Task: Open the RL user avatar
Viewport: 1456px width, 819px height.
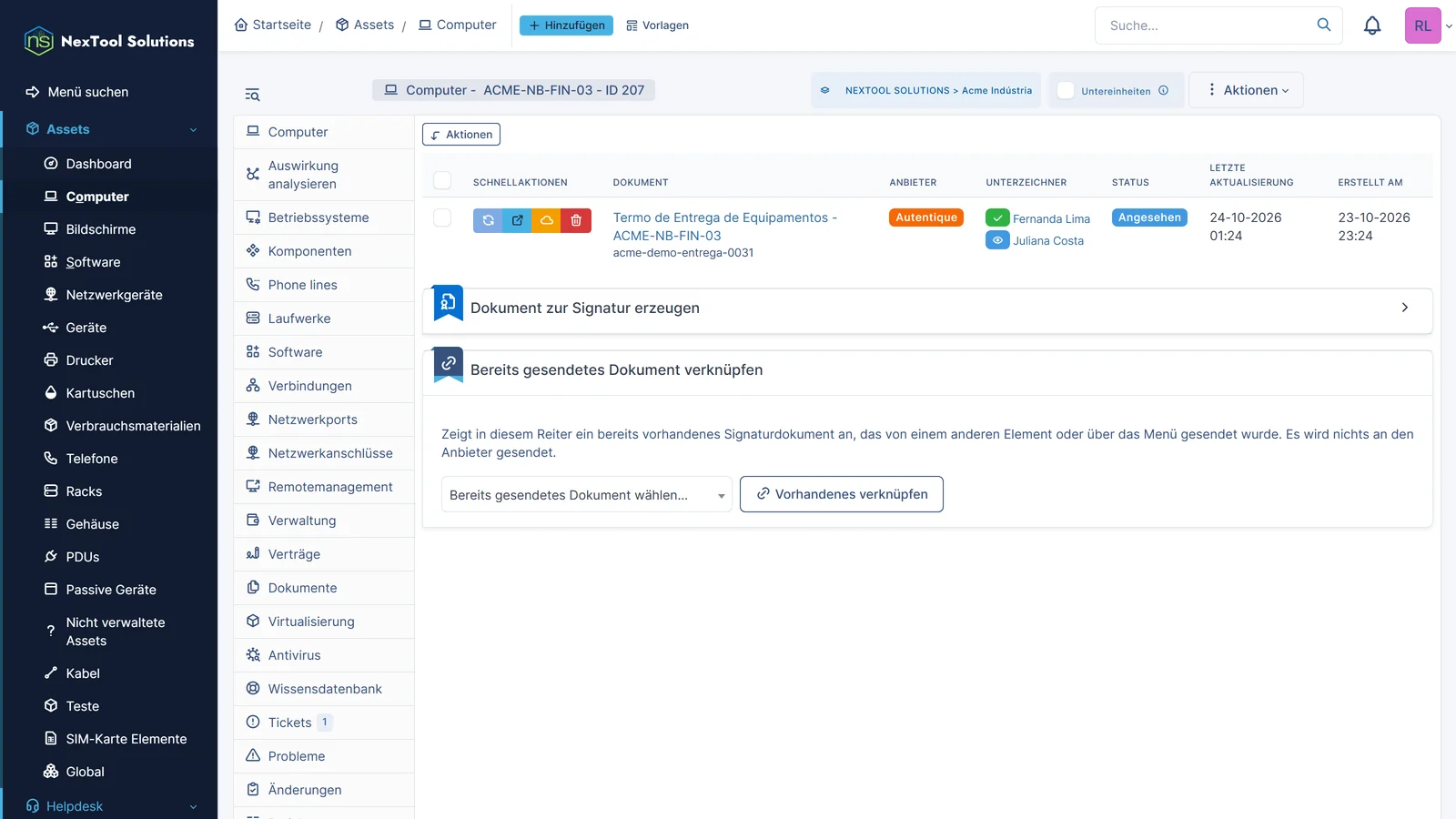Action: tap(1422, 25)
